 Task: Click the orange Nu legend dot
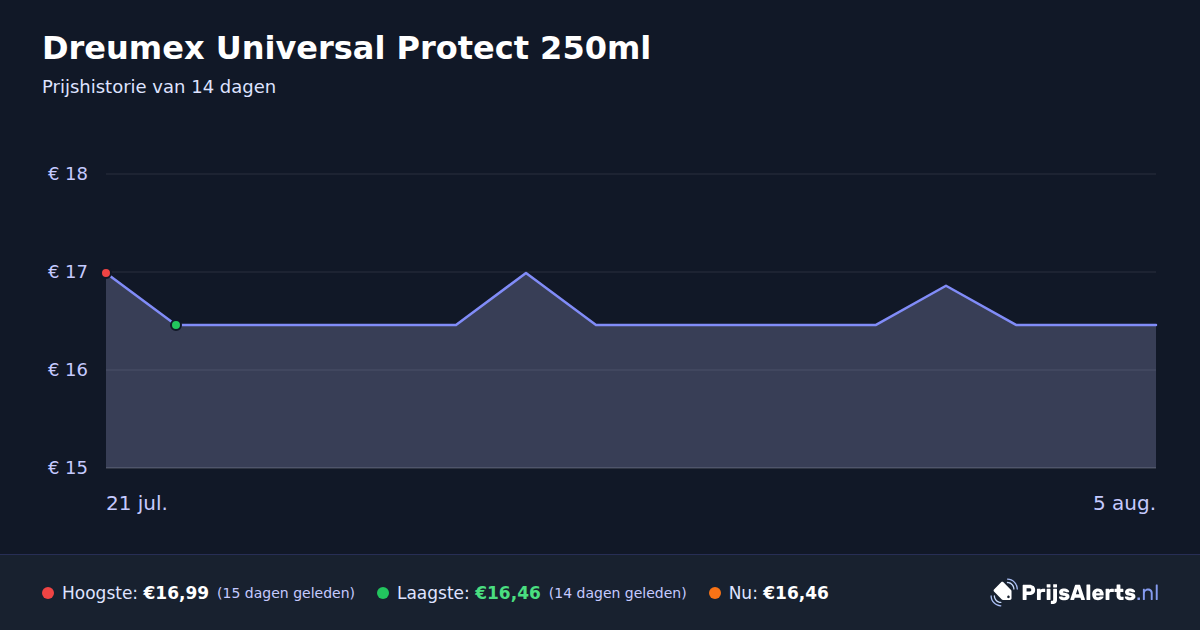[715, 593]
